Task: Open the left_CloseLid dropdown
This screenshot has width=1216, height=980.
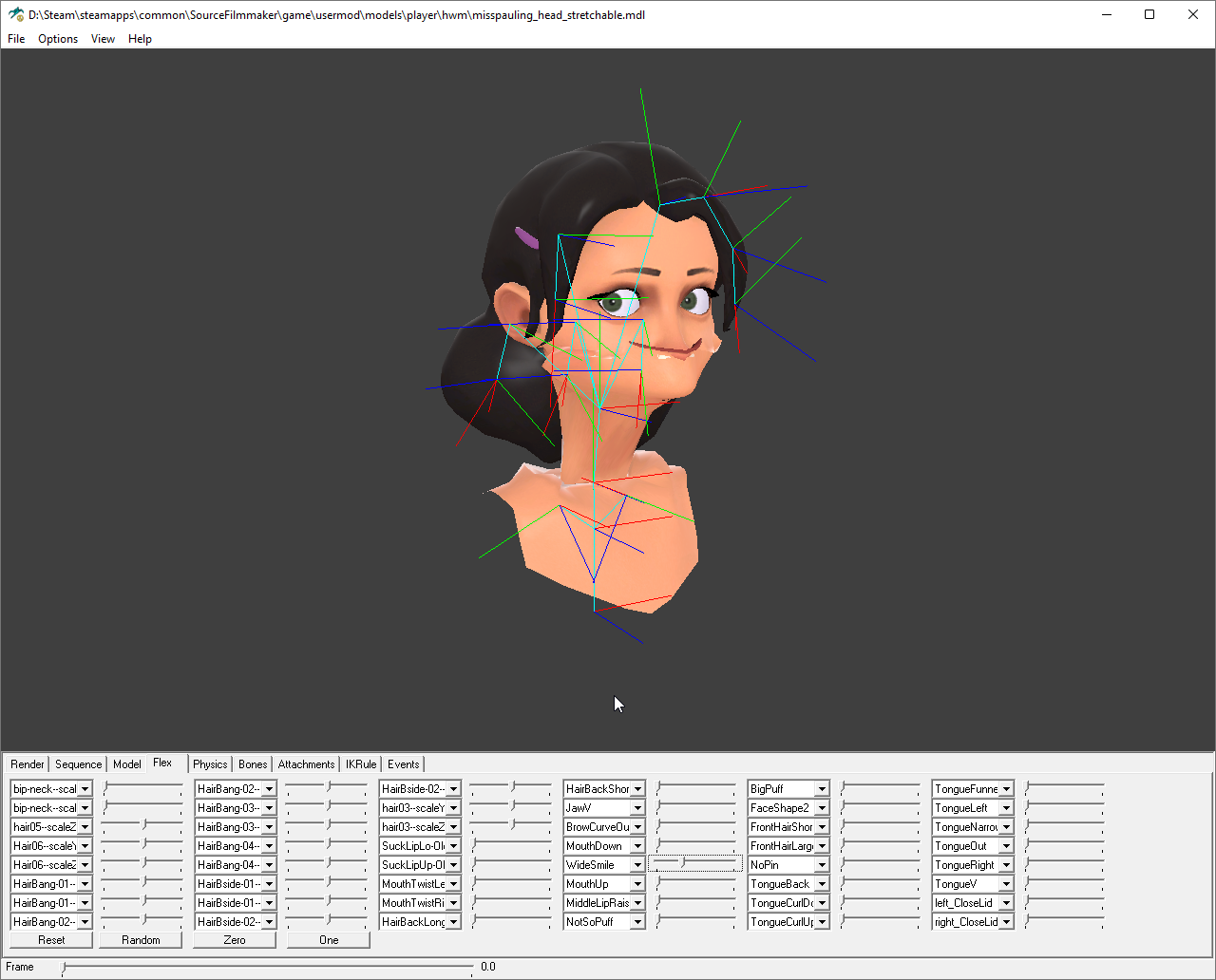Action: pos(1006,903)
